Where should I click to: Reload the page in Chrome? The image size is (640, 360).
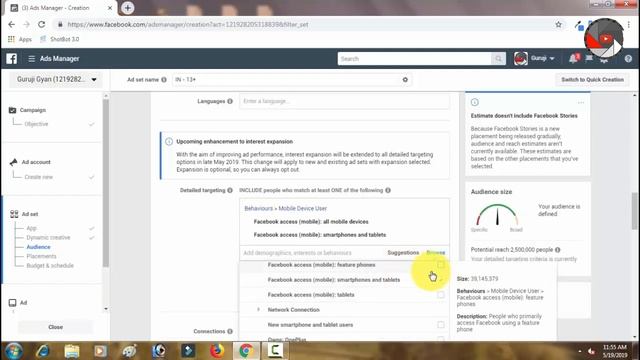42,24
